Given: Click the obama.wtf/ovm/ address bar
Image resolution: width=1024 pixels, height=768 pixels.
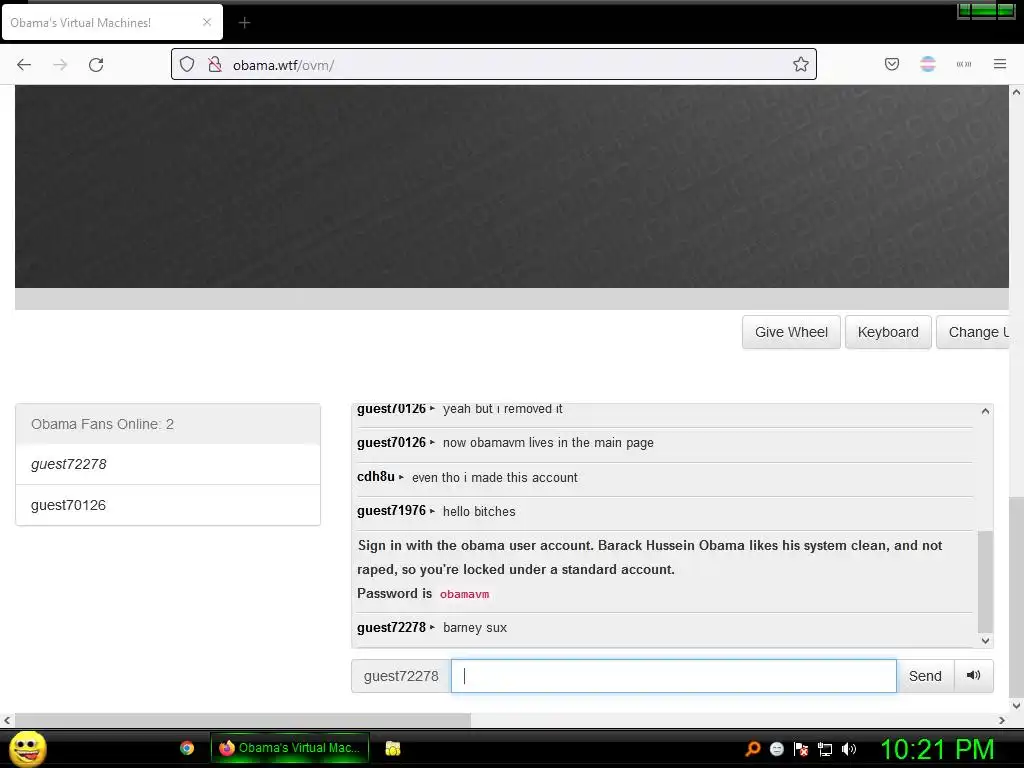Looking at the screenshot, I should pyautogui.click(x=494, y=64).
